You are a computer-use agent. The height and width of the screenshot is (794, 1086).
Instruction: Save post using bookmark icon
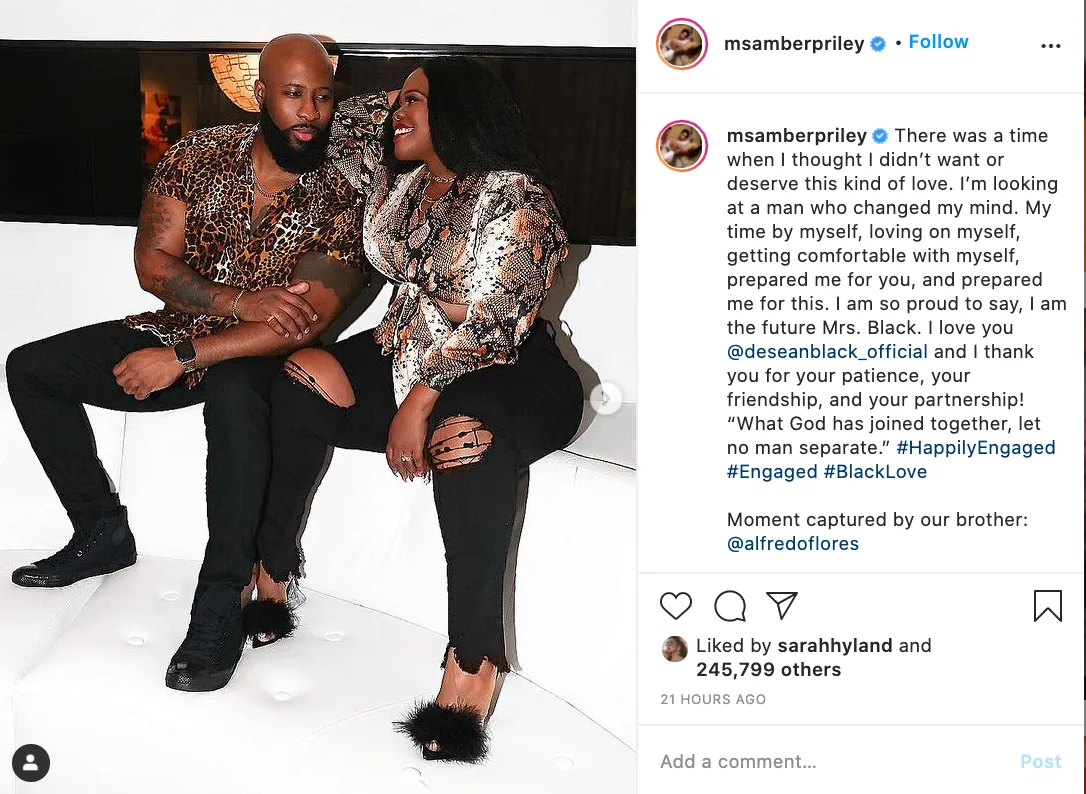pyautogui.click(x=1047, y=606)
